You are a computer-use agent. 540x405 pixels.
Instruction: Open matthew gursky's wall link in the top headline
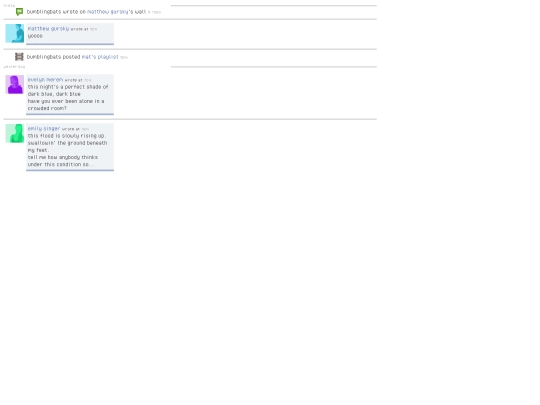(x=108, y=12)
